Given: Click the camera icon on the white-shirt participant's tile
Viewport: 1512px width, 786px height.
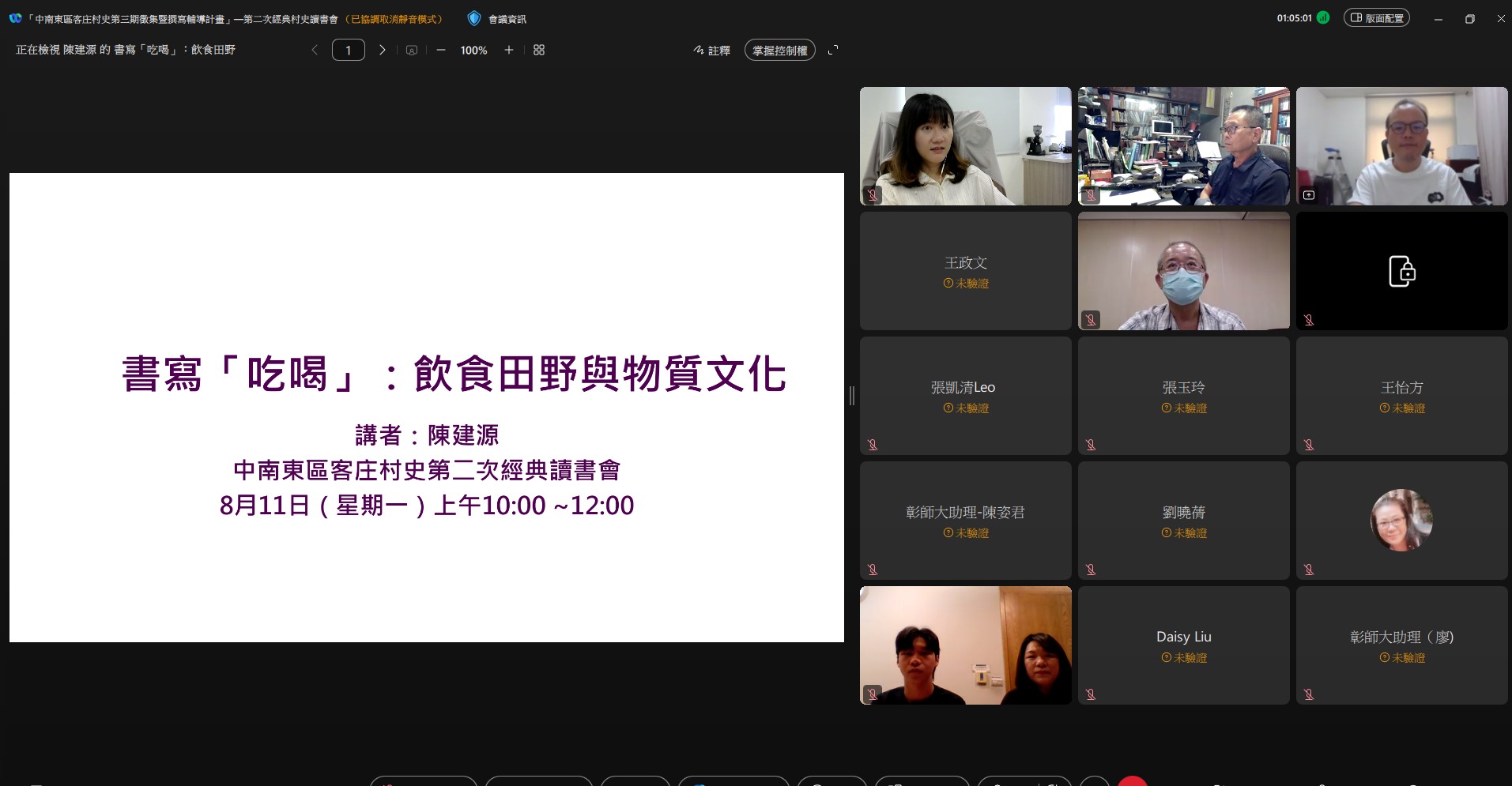Looking at the screenshot, I should click(1308, 195).
